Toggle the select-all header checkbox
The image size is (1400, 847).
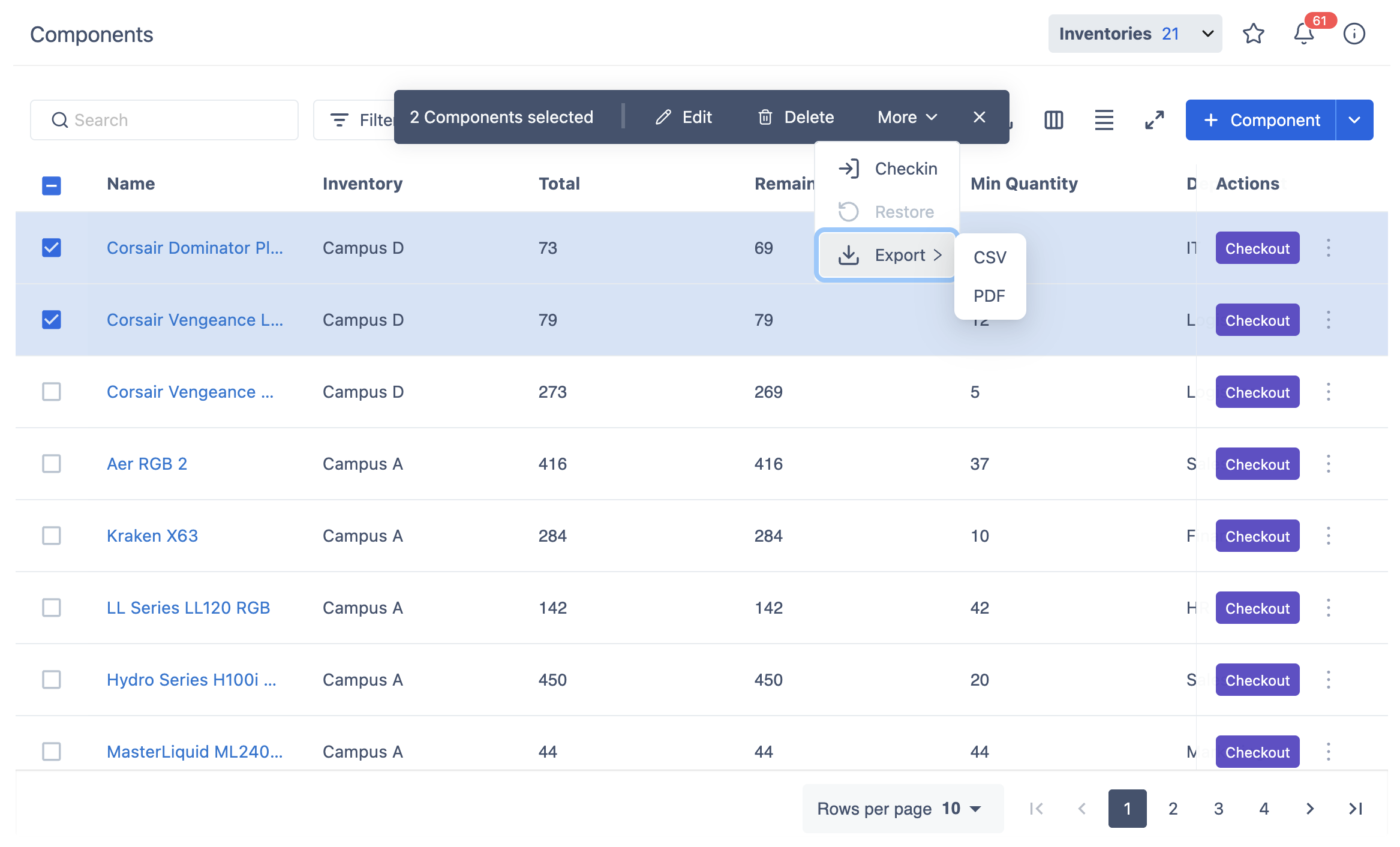pos(52,185)
